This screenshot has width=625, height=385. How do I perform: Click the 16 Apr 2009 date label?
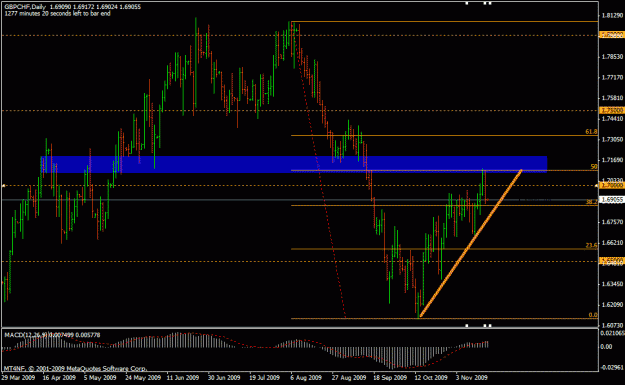click(59, 377)
